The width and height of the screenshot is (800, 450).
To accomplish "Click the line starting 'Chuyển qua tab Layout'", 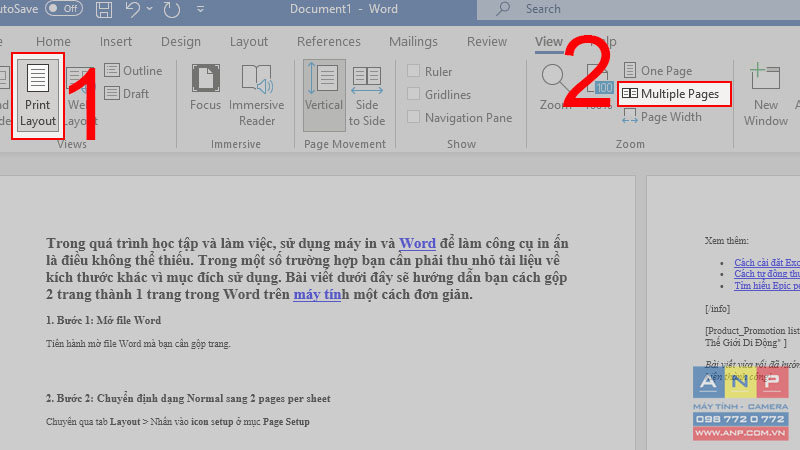I will pyautogui.click(x=178, y=422).
